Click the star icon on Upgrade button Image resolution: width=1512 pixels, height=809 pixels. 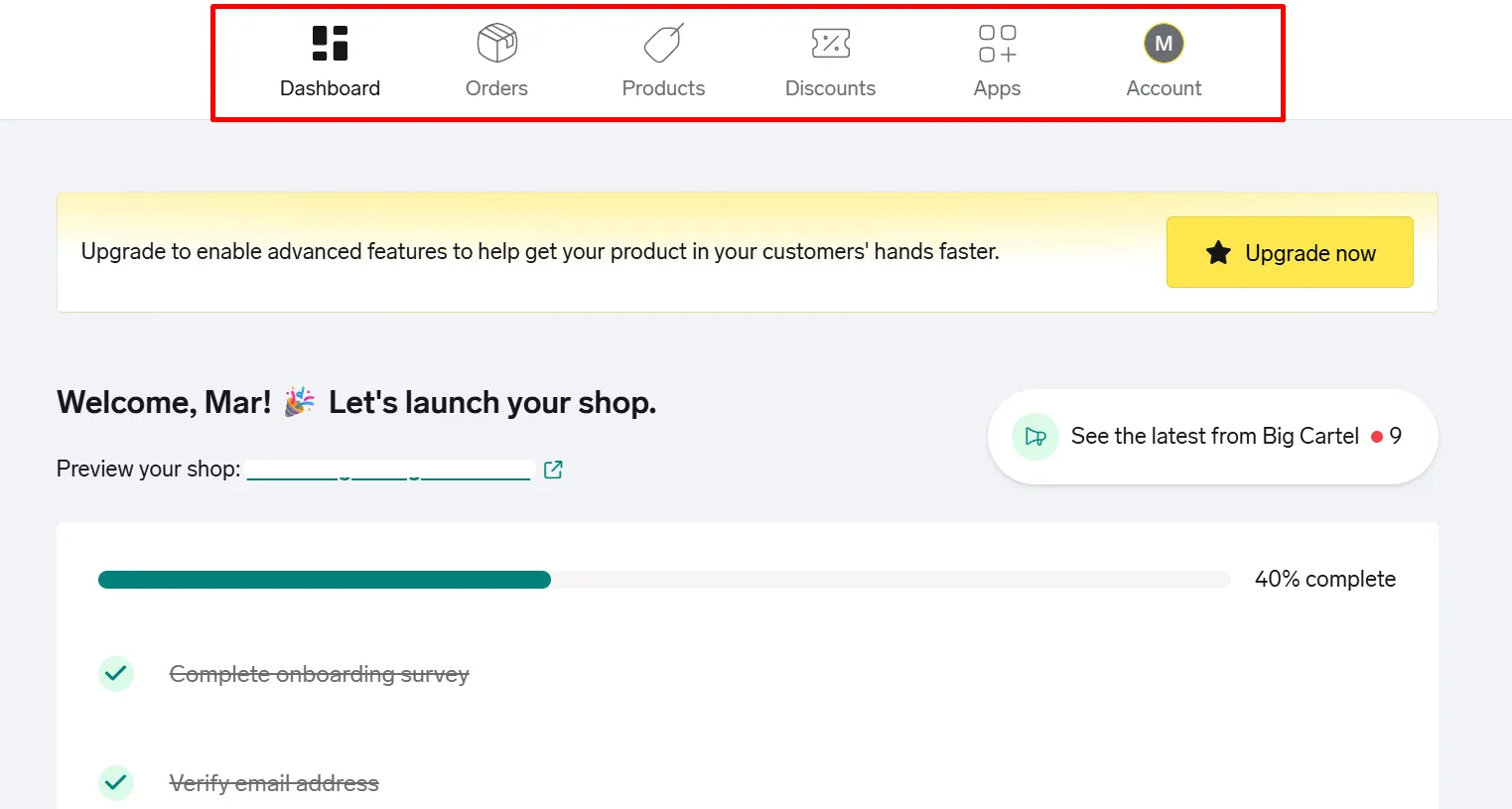pos(1218,253)
